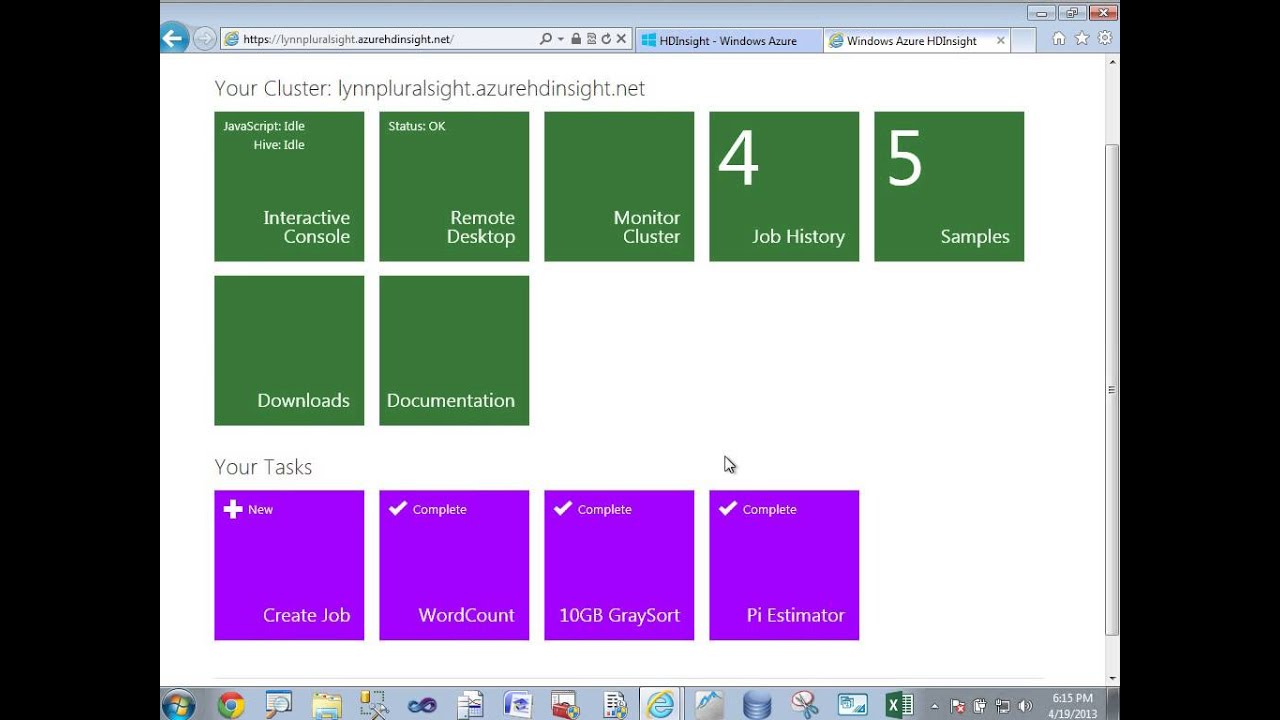Start a new job with Create Job tile
1280x720 pixels.
point(289,565)
